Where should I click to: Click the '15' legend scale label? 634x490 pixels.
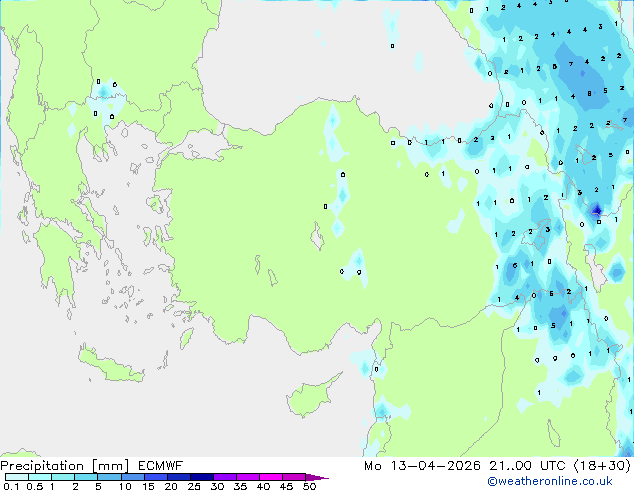(x=148, y=486)
